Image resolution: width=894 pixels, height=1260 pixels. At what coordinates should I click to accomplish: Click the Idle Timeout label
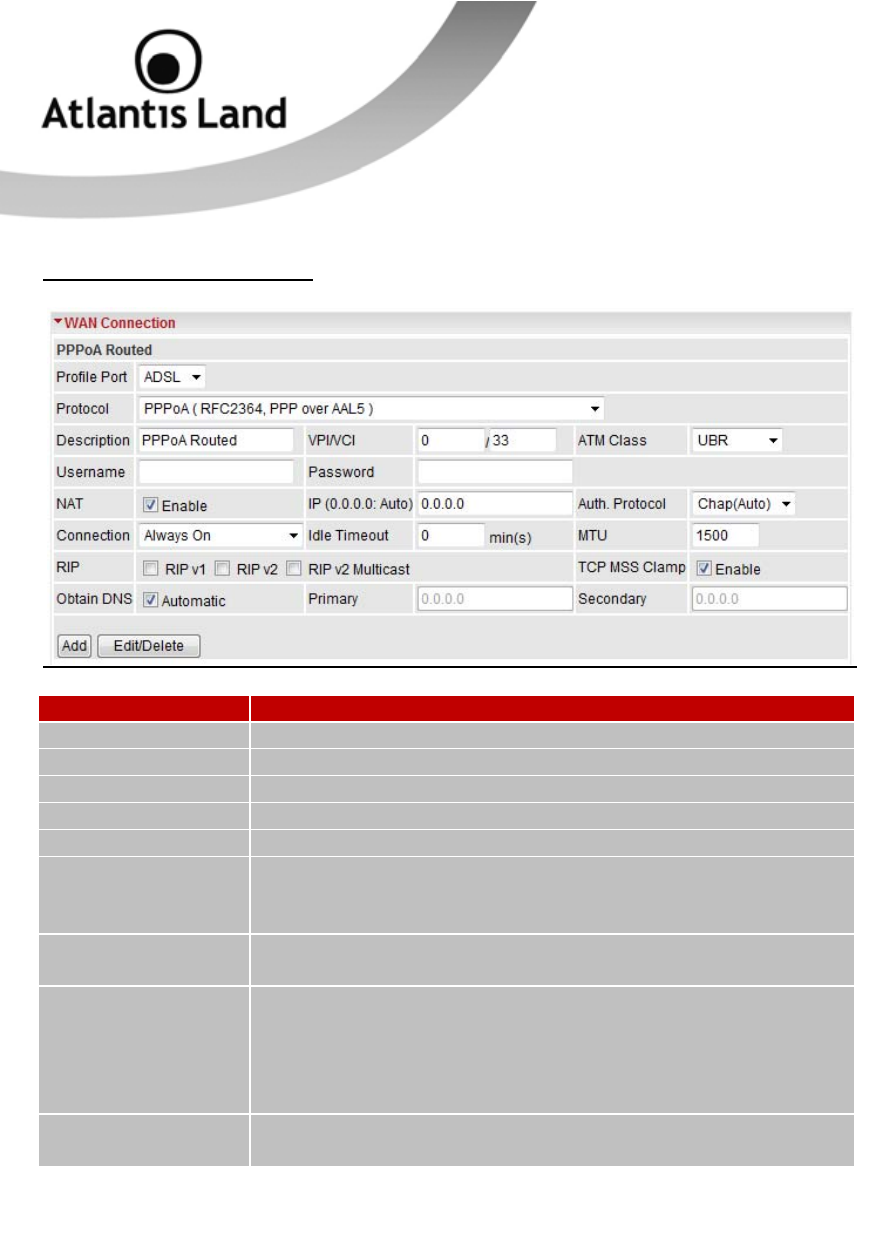[x=348, y=535]
